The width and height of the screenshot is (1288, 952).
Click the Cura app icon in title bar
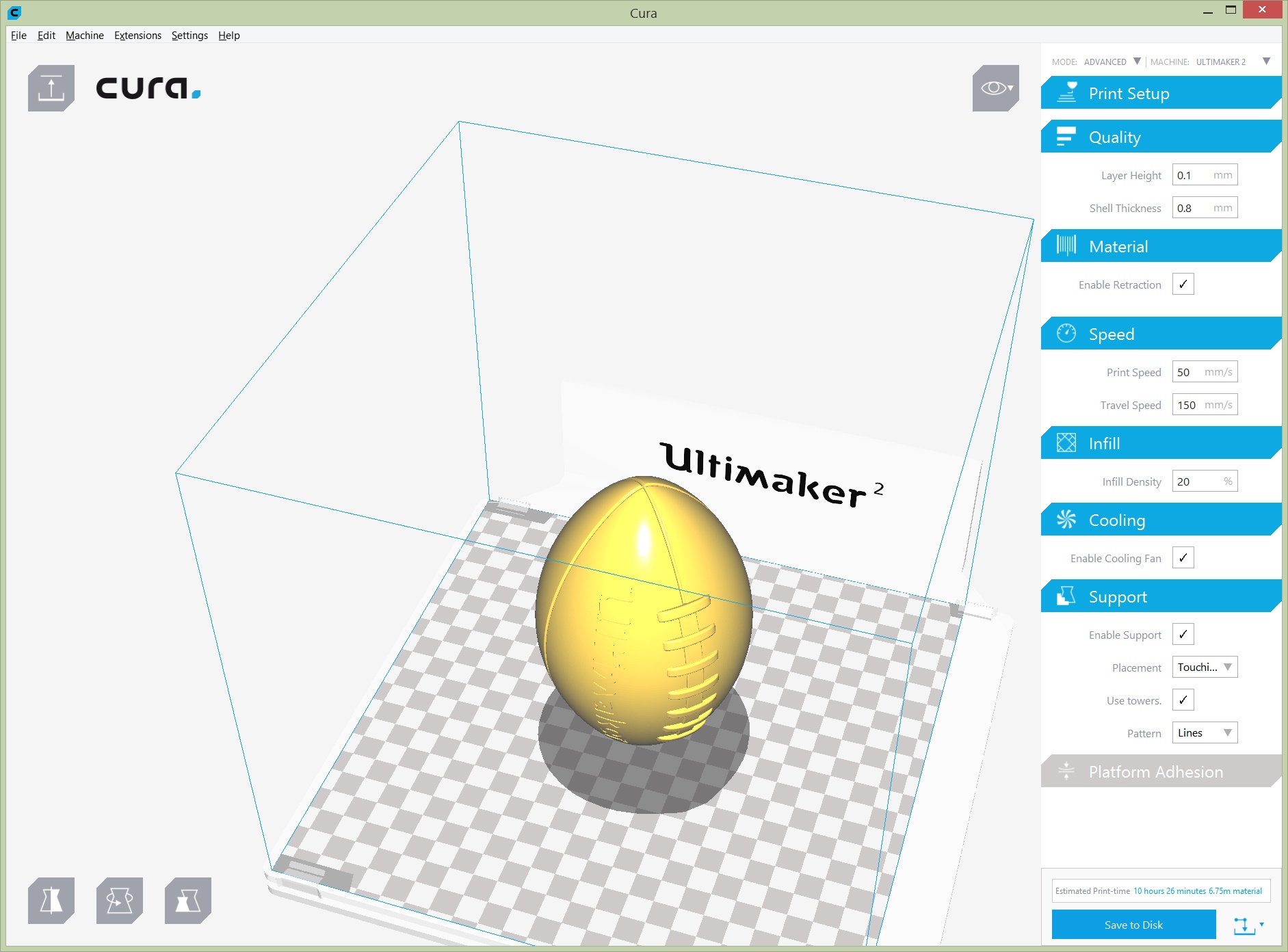[x=14, y=12]
